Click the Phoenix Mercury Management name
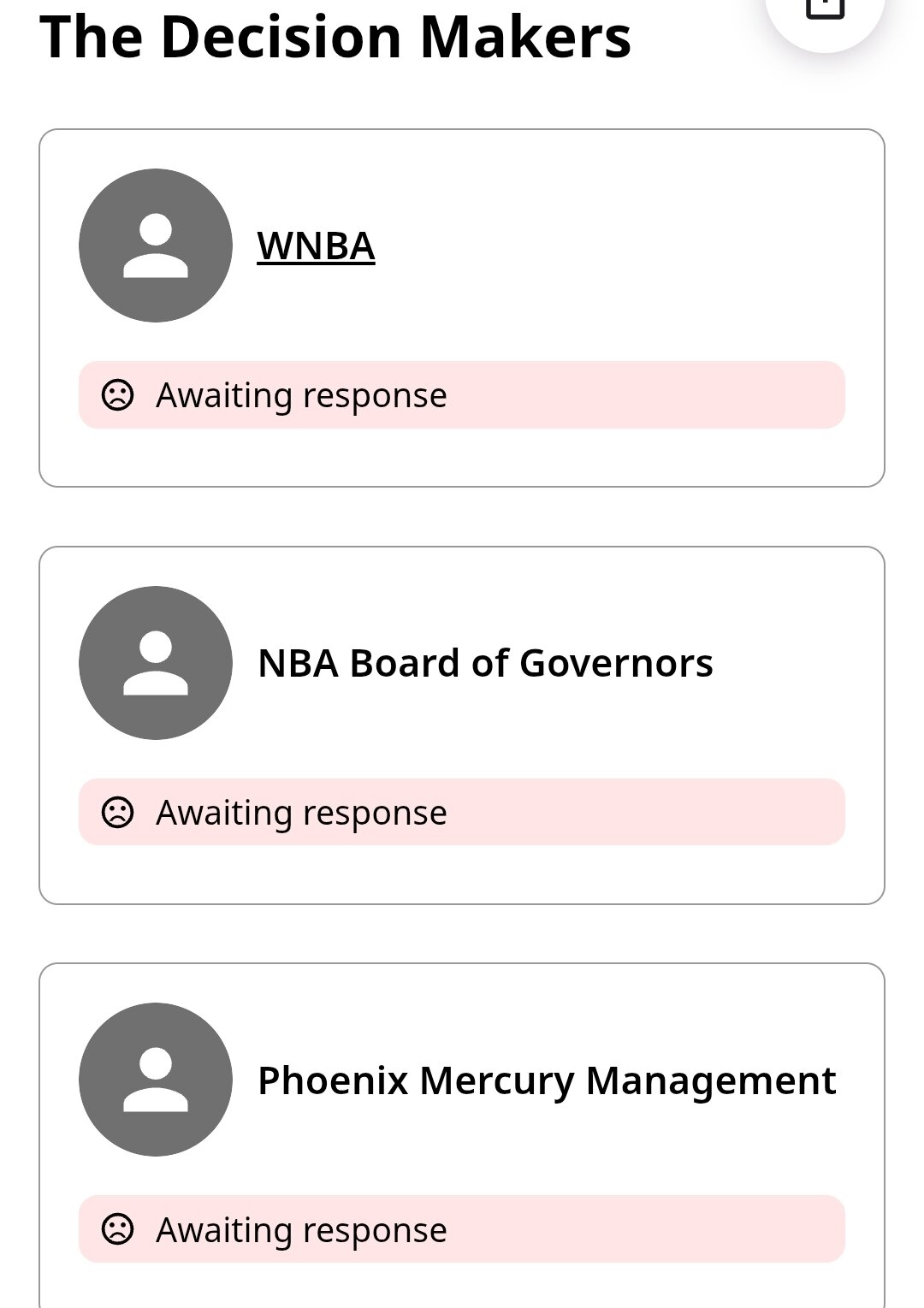The width and height of the screenshot is (924, 1308). click(547, 1081)
